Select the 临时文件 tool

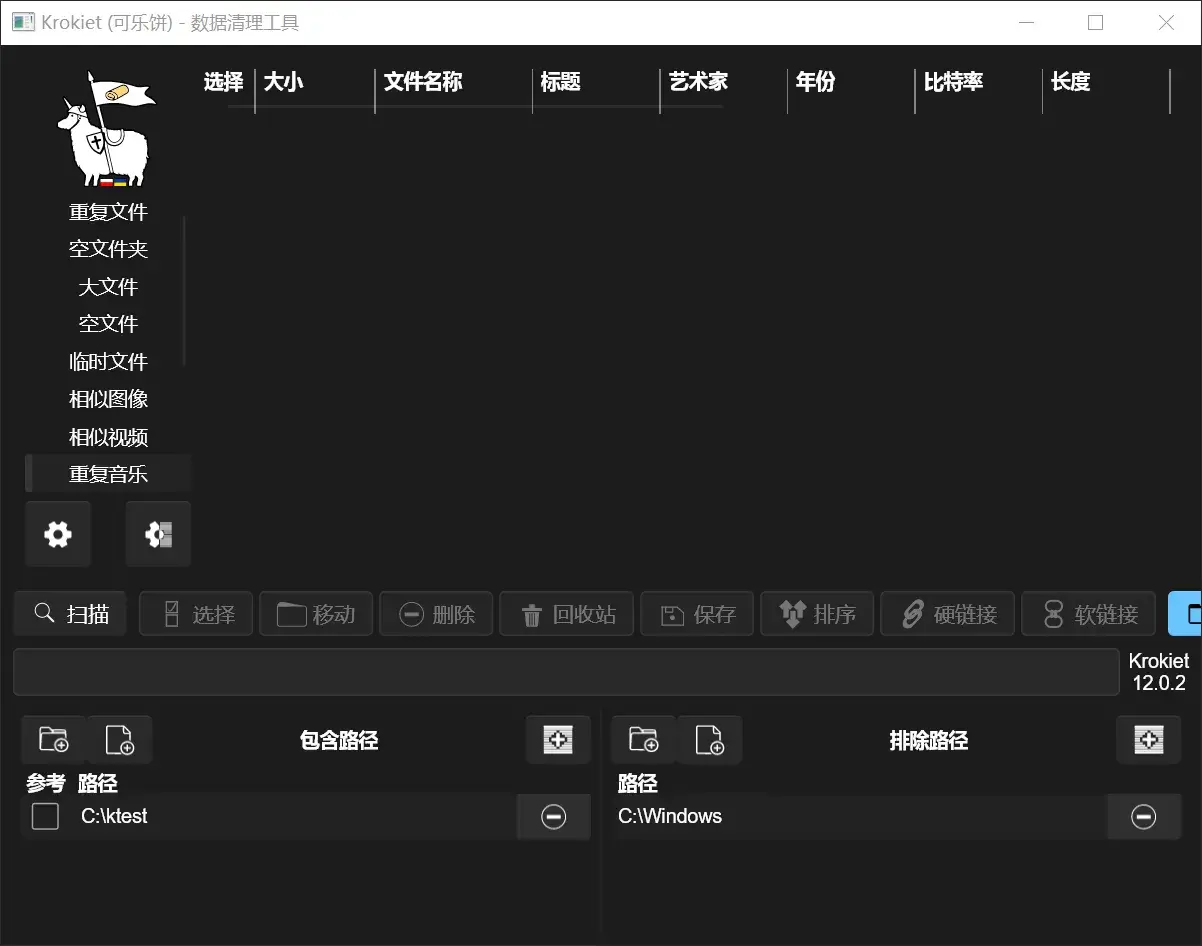[108, 362]
